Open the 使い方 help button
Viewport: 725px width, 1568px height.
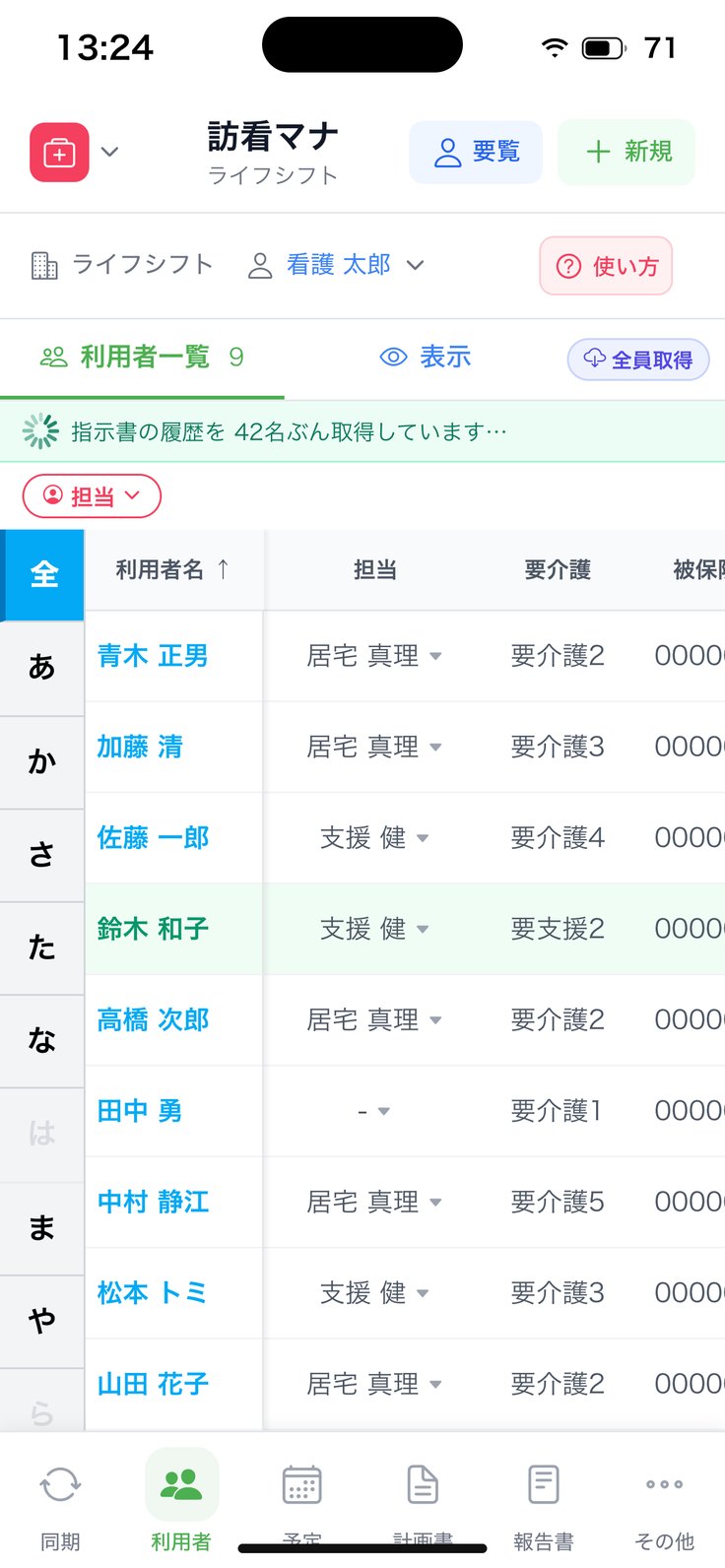[606, 266]
